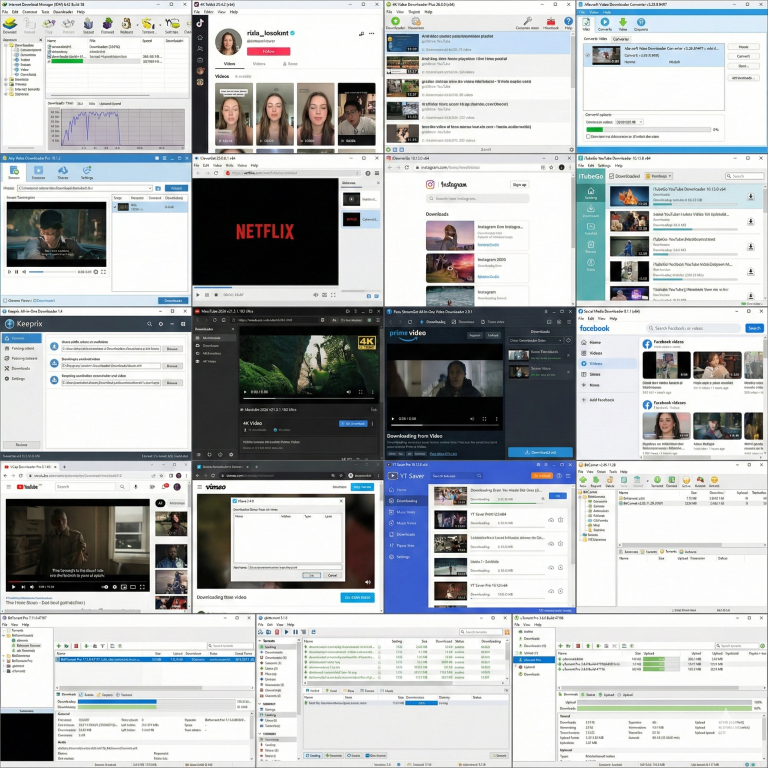Open the View menu in 4K Tokkit
The width and height of the screenshot is (768, 768).
(x=222, y=12)
